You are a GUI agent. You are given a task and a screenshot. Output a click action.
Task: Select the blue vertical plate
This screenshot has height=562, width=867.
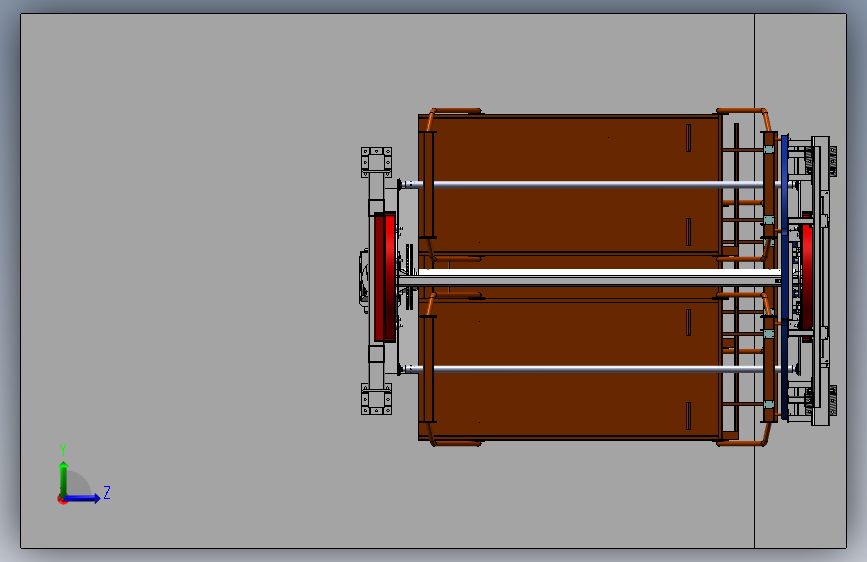(x=785, y=277)
